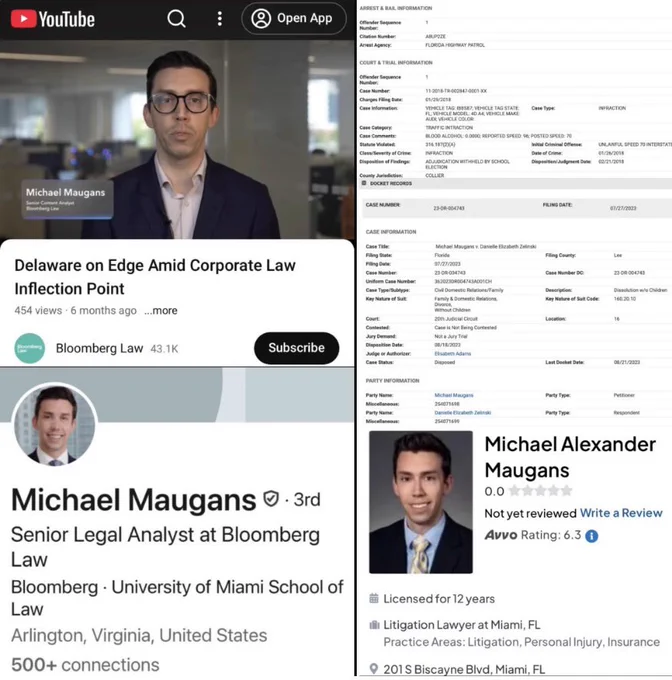Click the Avvo star rating row
This screenshot has height=680, width=672.
tap(540, 491)
